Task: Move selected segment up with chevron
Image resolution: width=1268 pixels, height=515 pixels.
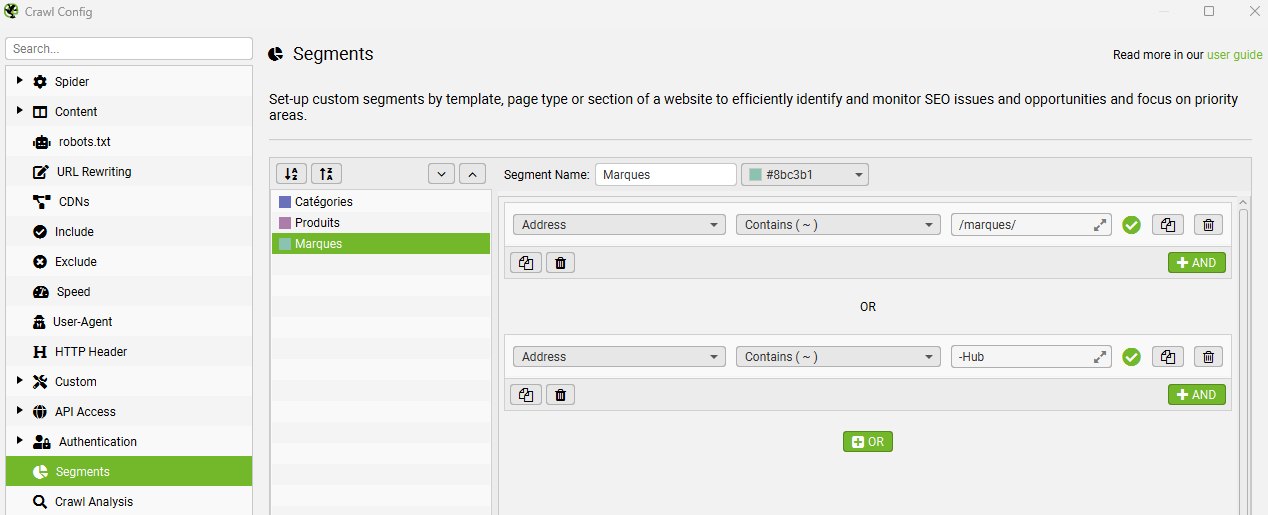Action: click(473, 174)
